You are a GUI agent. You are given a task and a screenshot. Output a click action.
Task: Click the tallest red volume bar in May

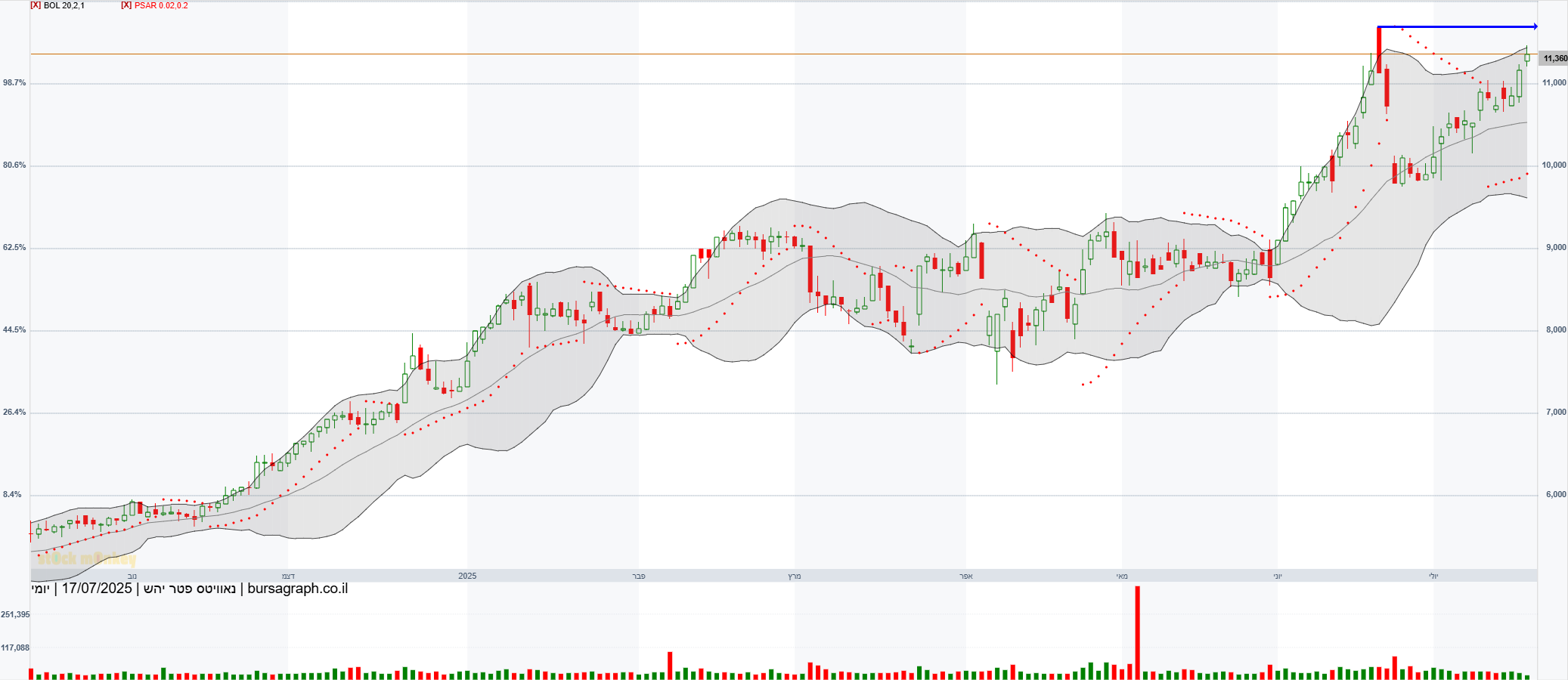click(1137, 632)
